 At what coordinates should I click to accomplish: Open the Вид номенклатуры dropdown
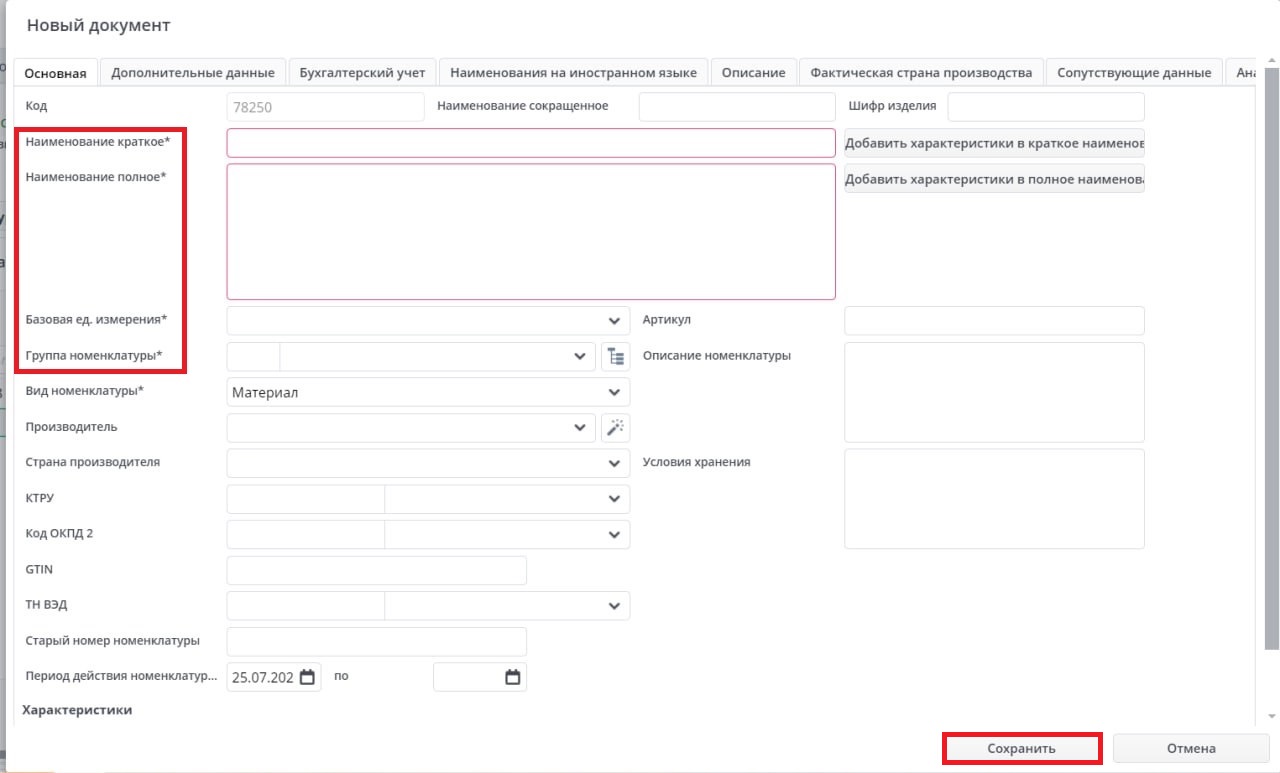click(x=614, y=393)
